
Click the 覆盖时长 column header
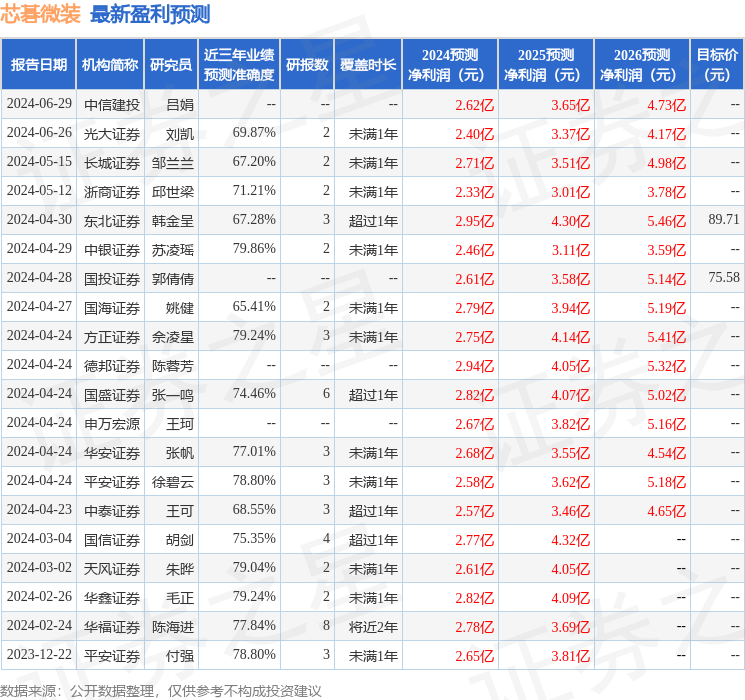tap(368, 65)
